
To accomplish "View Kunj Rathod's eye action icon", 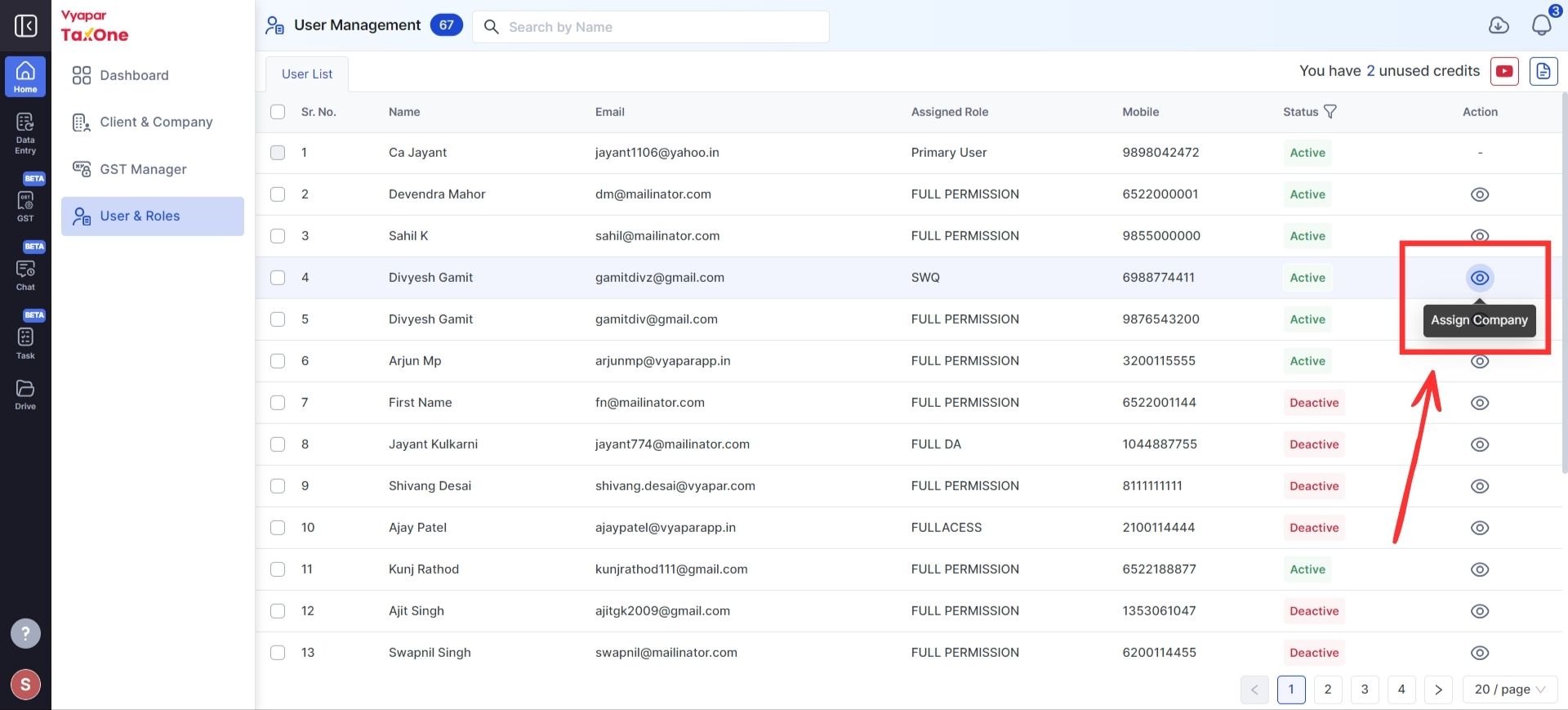I will 1480,569.
